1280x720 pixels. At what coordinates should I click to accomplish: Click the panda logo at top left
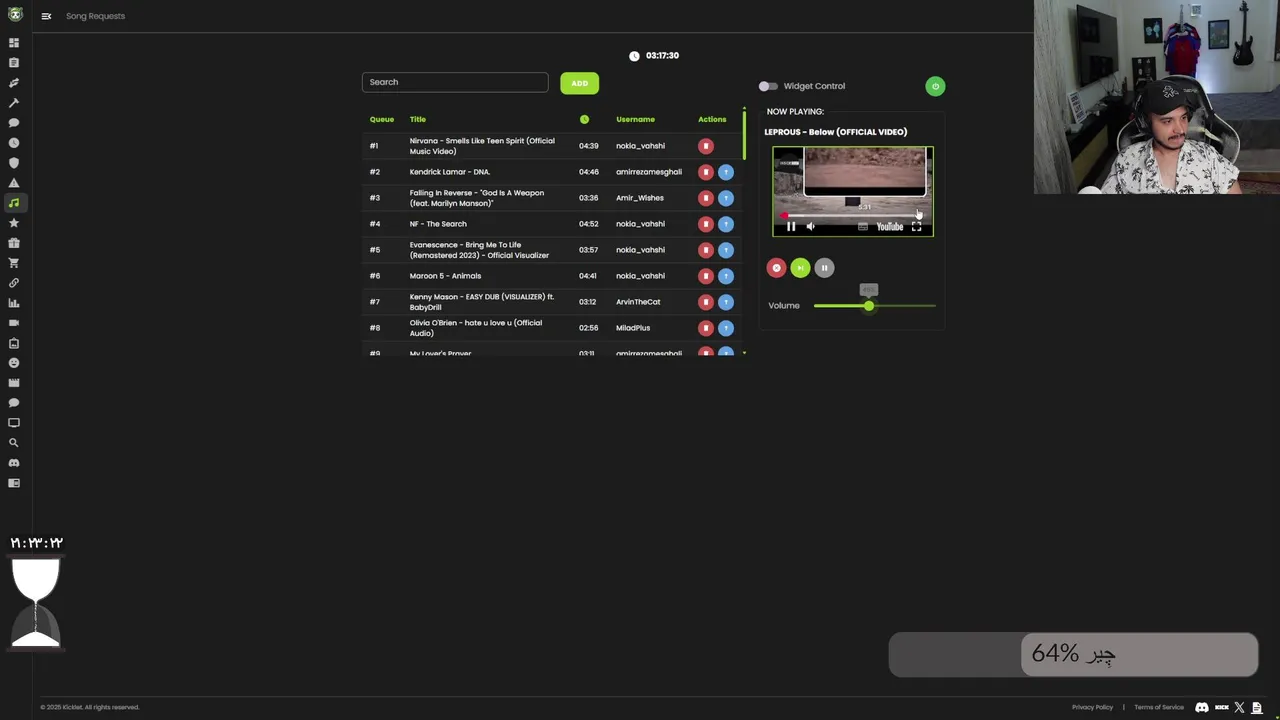[x=15, y=14]
